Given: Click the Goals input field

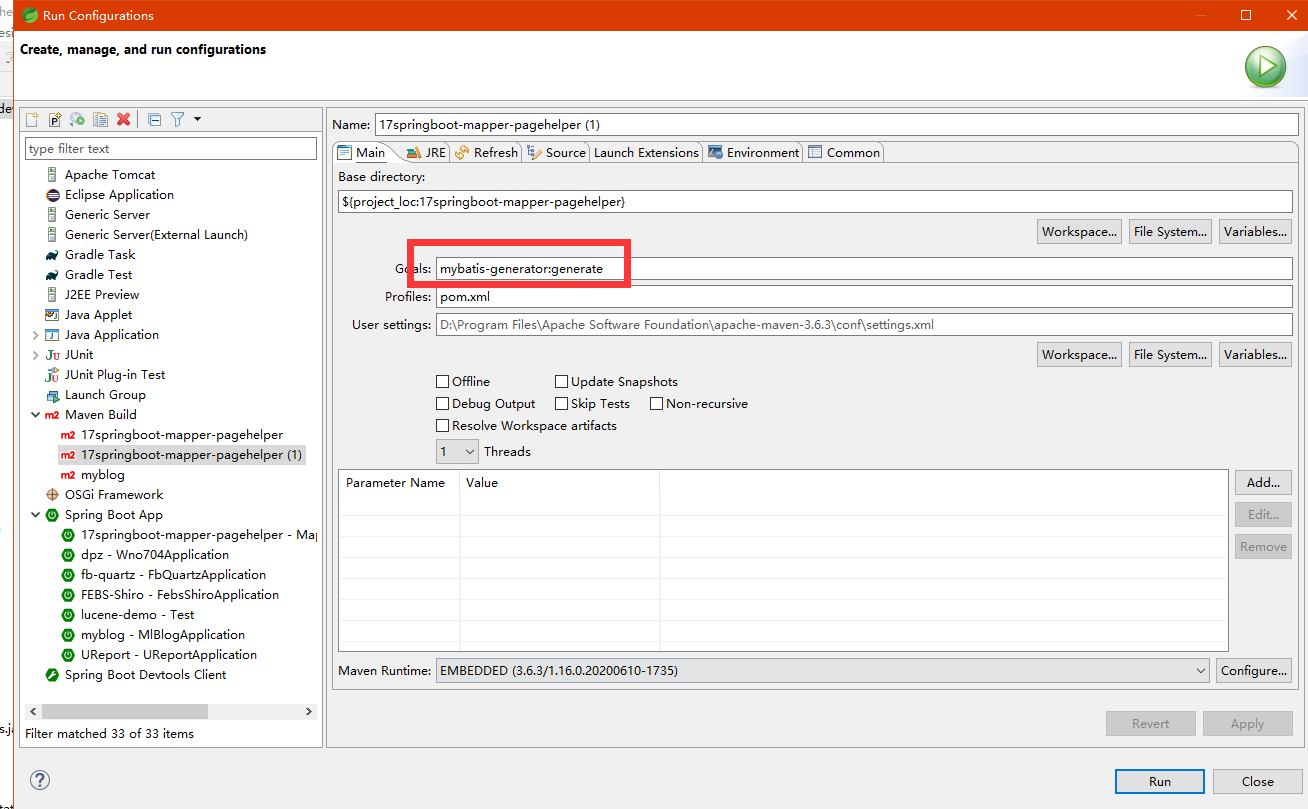Looking at the screenshot, I should click(x=863, y=269).
